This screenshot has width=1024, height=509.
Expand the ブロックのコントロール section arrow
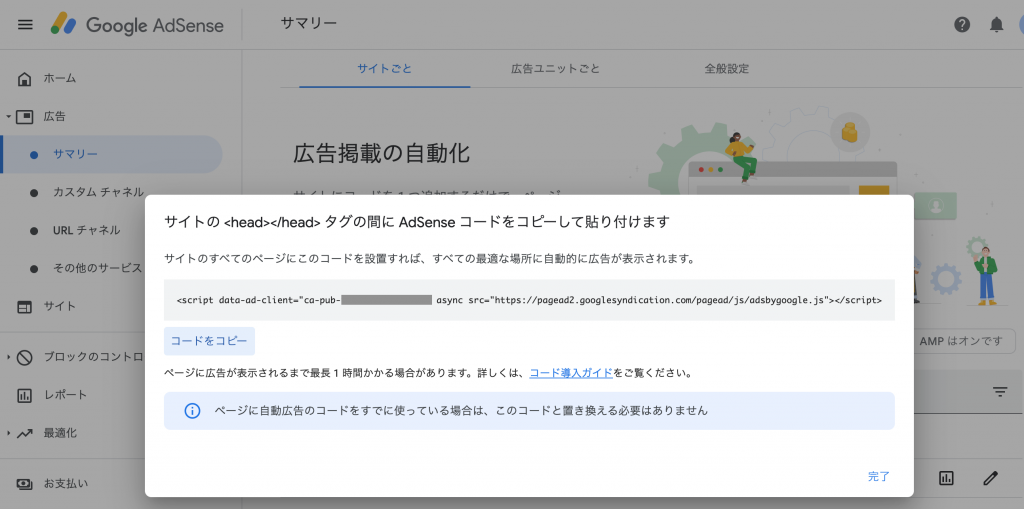click(x=8, y=357)
